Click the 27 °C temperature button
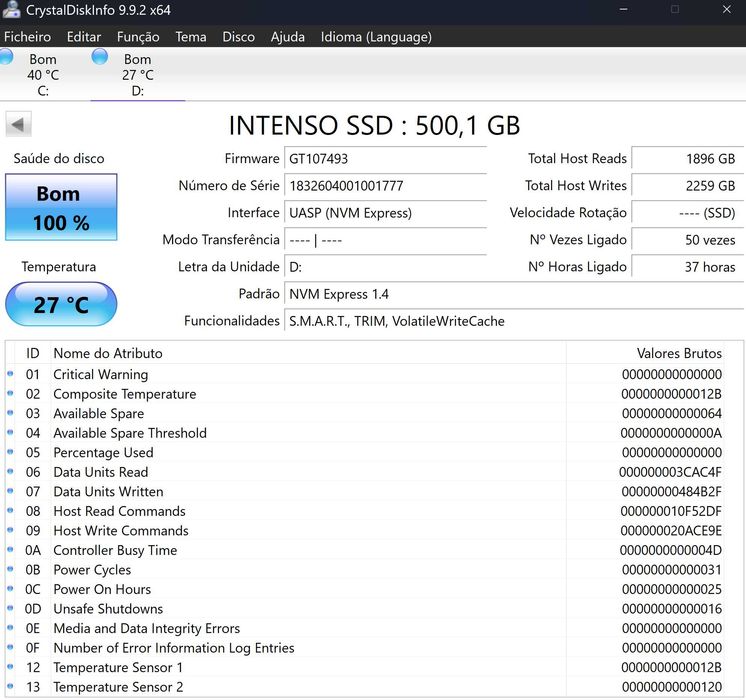This screenshot has width=746, height=700. (x=61, y=304)
